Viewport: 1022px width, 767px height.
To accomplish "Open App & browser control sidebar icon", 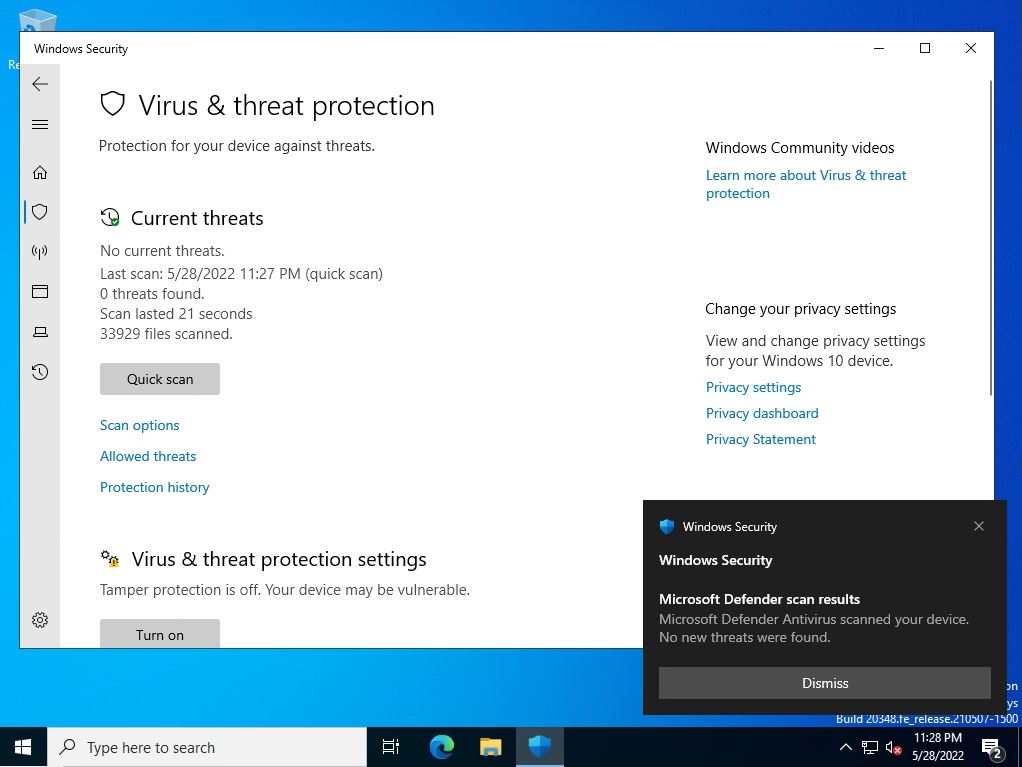I will pyautogui.click(x=40, y=291).
